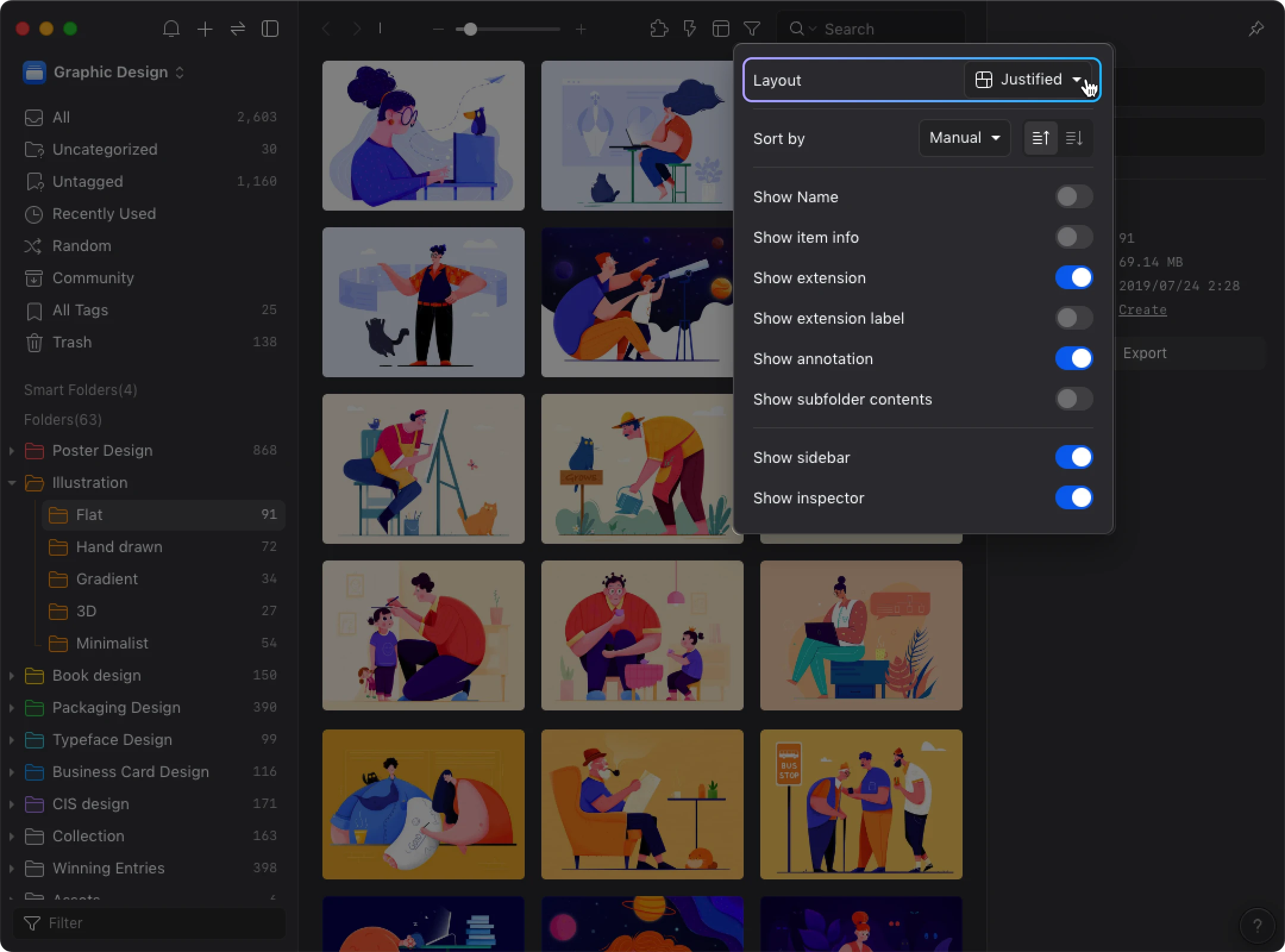Click the thumbnail zoom slider handle
Viewport: 1285px width, 952px height.
(470, 29)
